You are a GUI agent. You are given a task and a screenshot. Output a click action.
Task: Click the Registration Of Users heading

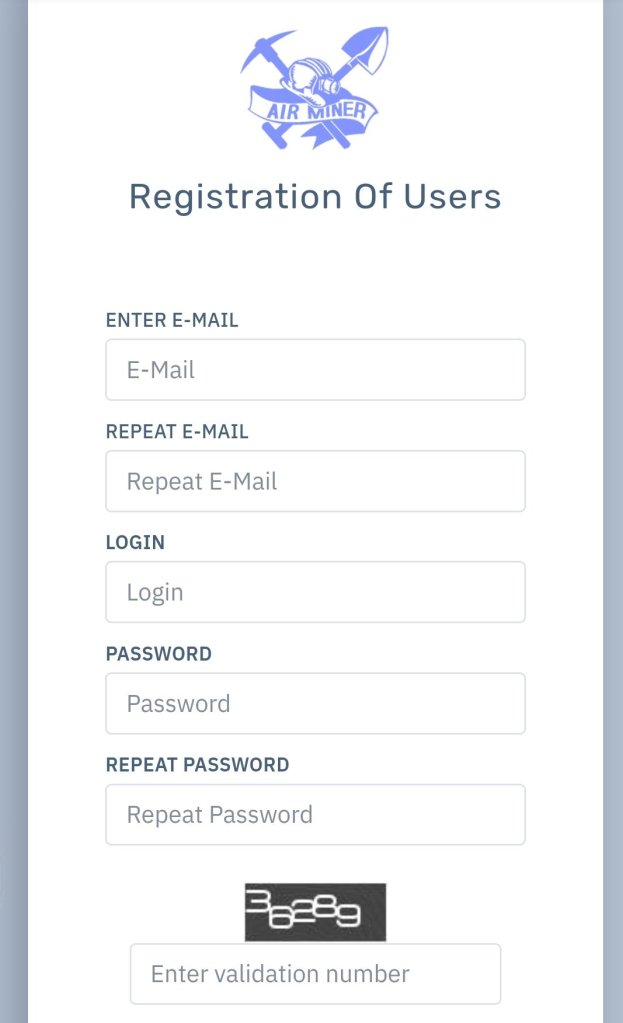click(x=315, y=196)
